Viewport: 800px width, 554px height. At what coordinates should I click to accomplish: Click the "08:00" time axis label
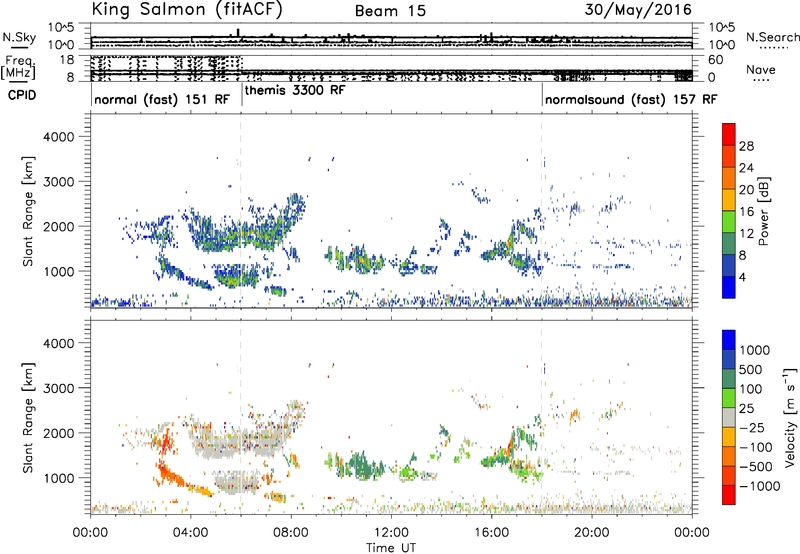click(x=291, y=533)
